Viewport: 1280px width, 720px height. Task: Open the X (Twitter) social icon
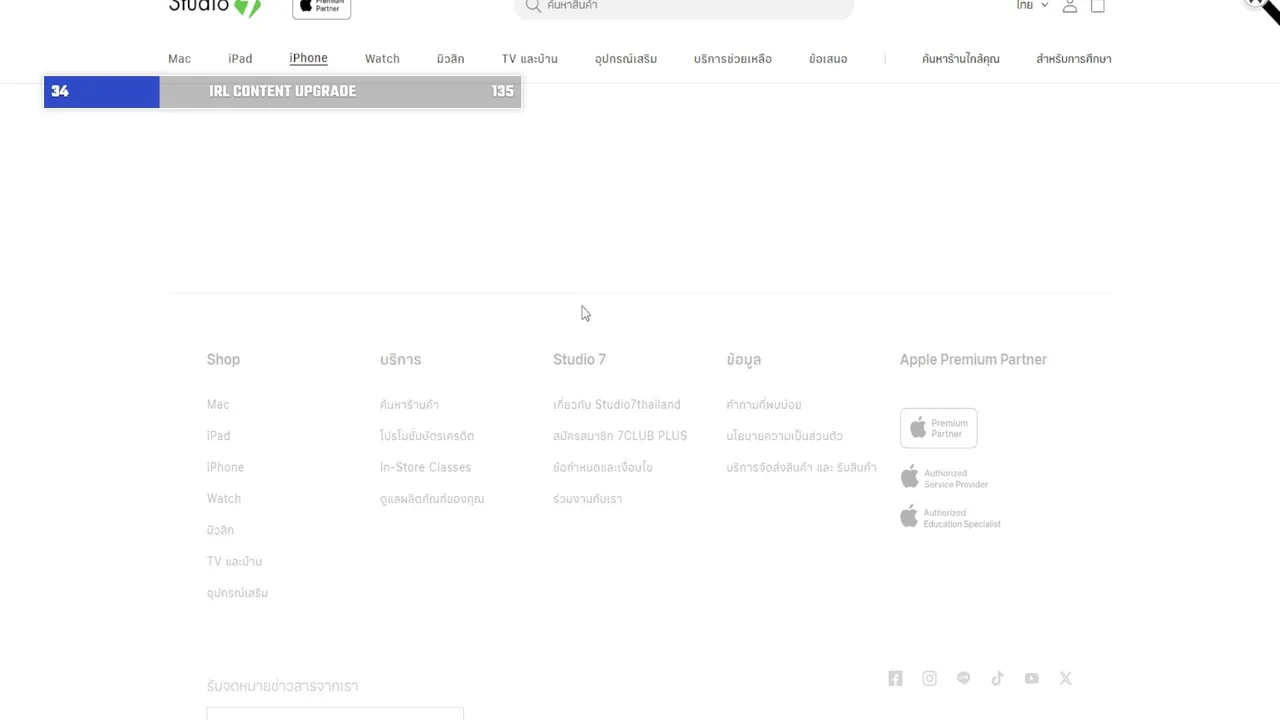1065,678
